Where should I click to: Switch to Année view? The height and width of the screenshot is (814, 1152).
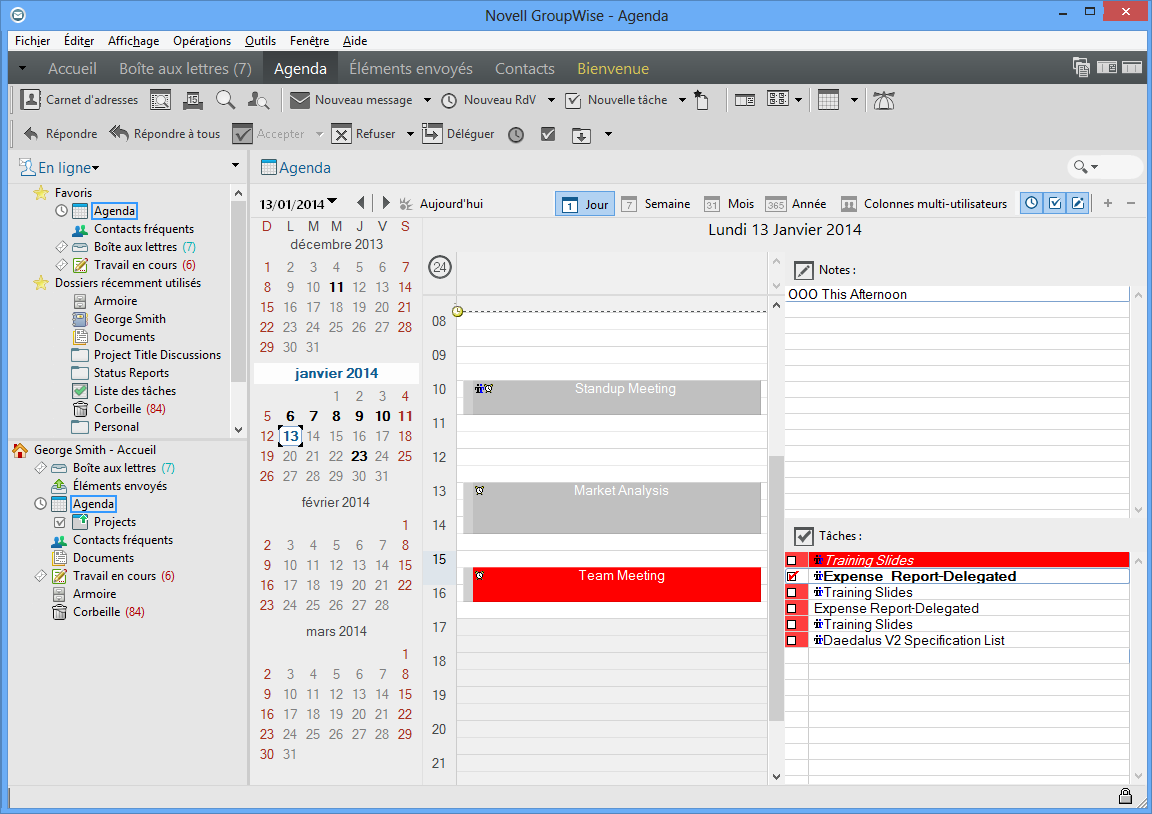[x=796, y=204]
